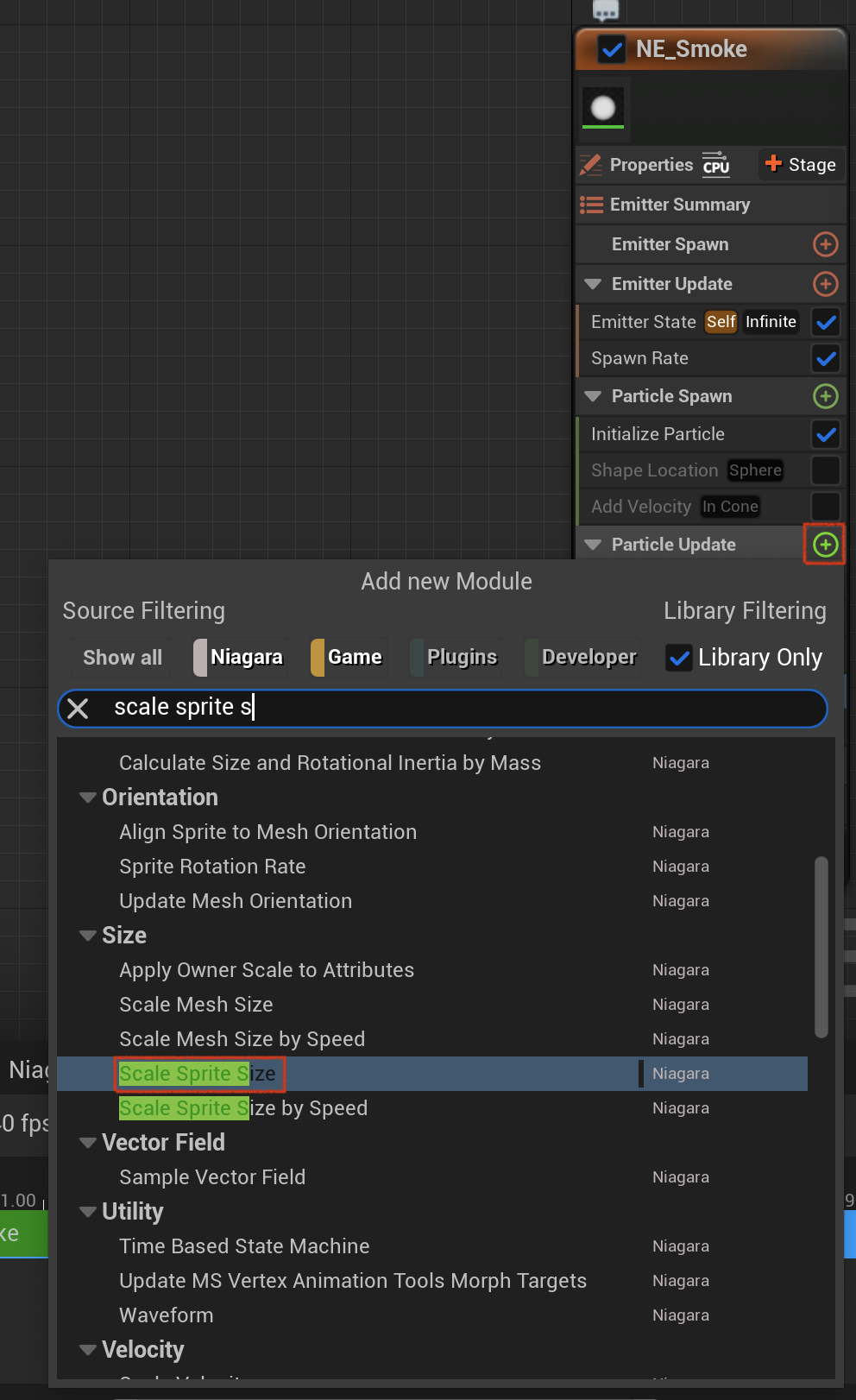Open the Emitter Summary list icon
Viewport: 856px width, 1400px height.
591,205
